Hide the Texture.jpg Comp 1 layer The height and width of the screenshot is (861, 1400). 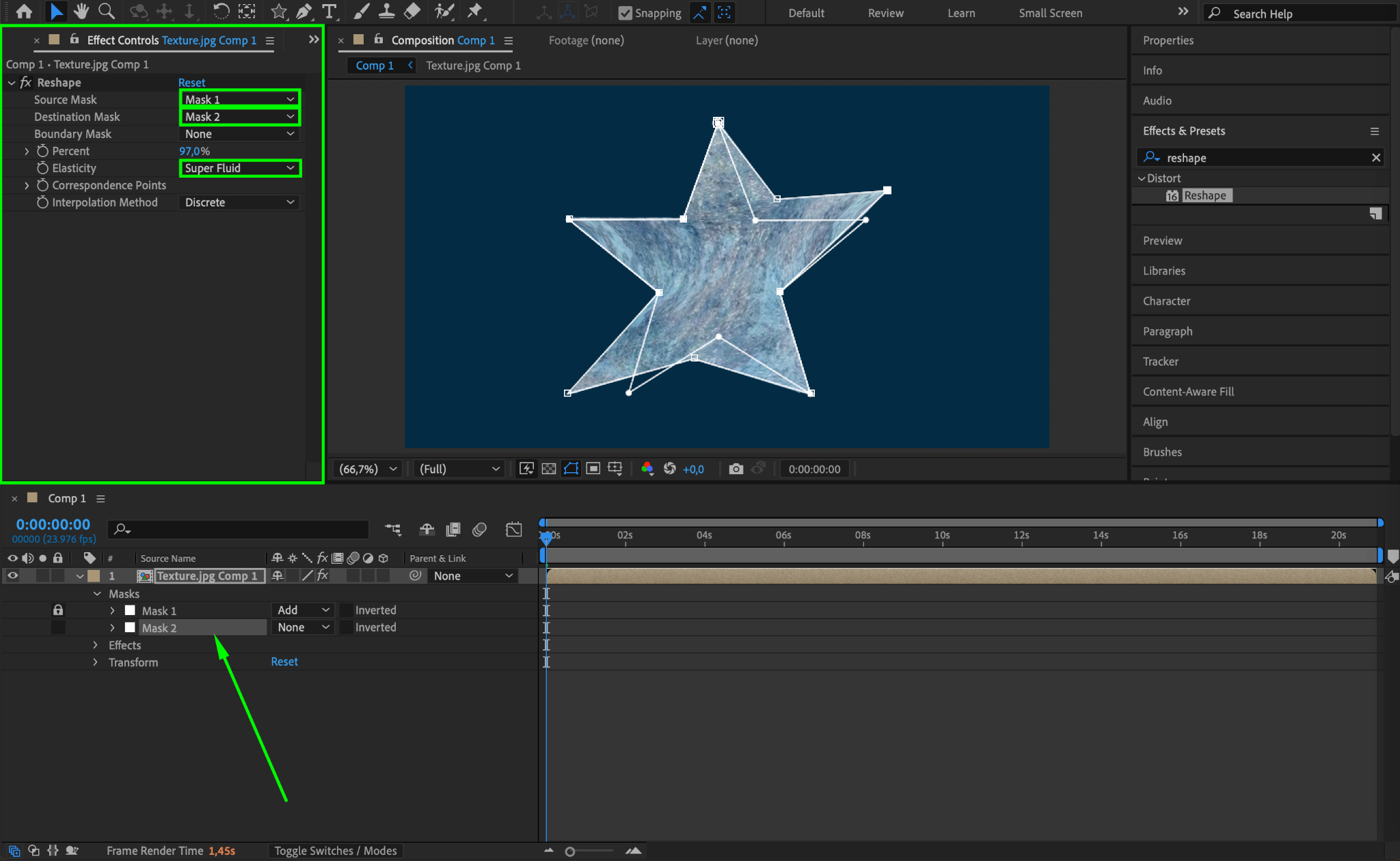12,576
